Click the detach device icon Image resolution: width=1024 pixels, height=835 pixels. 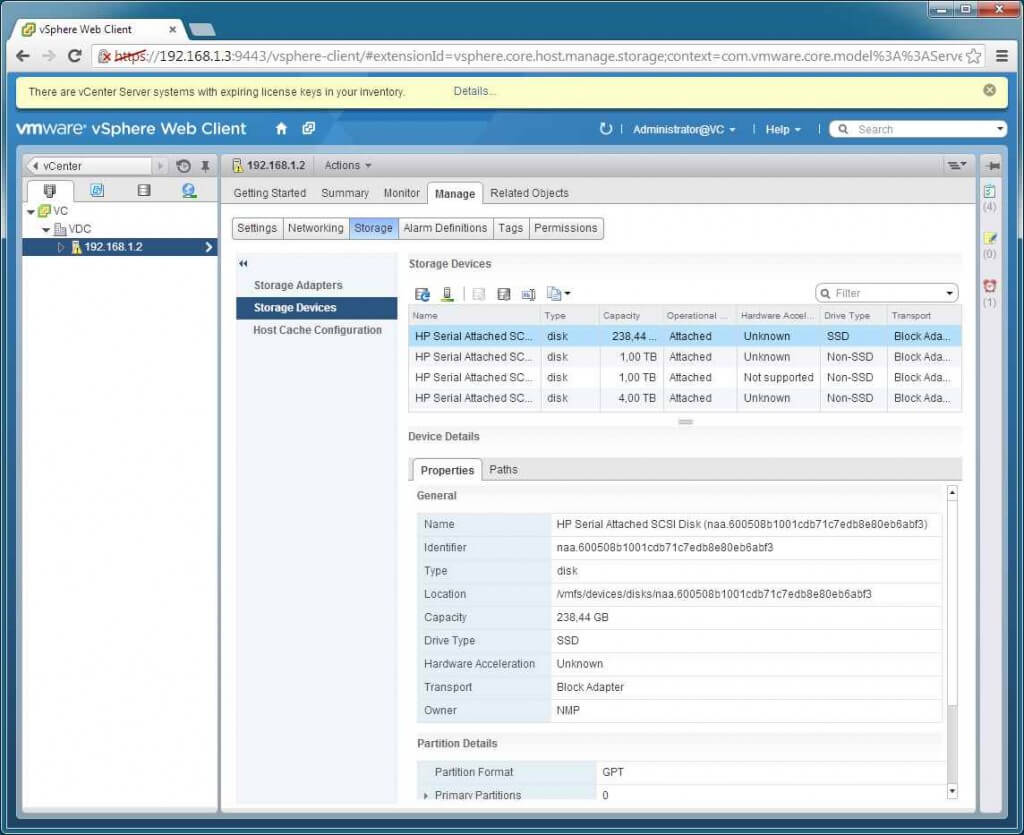(478, 293)
